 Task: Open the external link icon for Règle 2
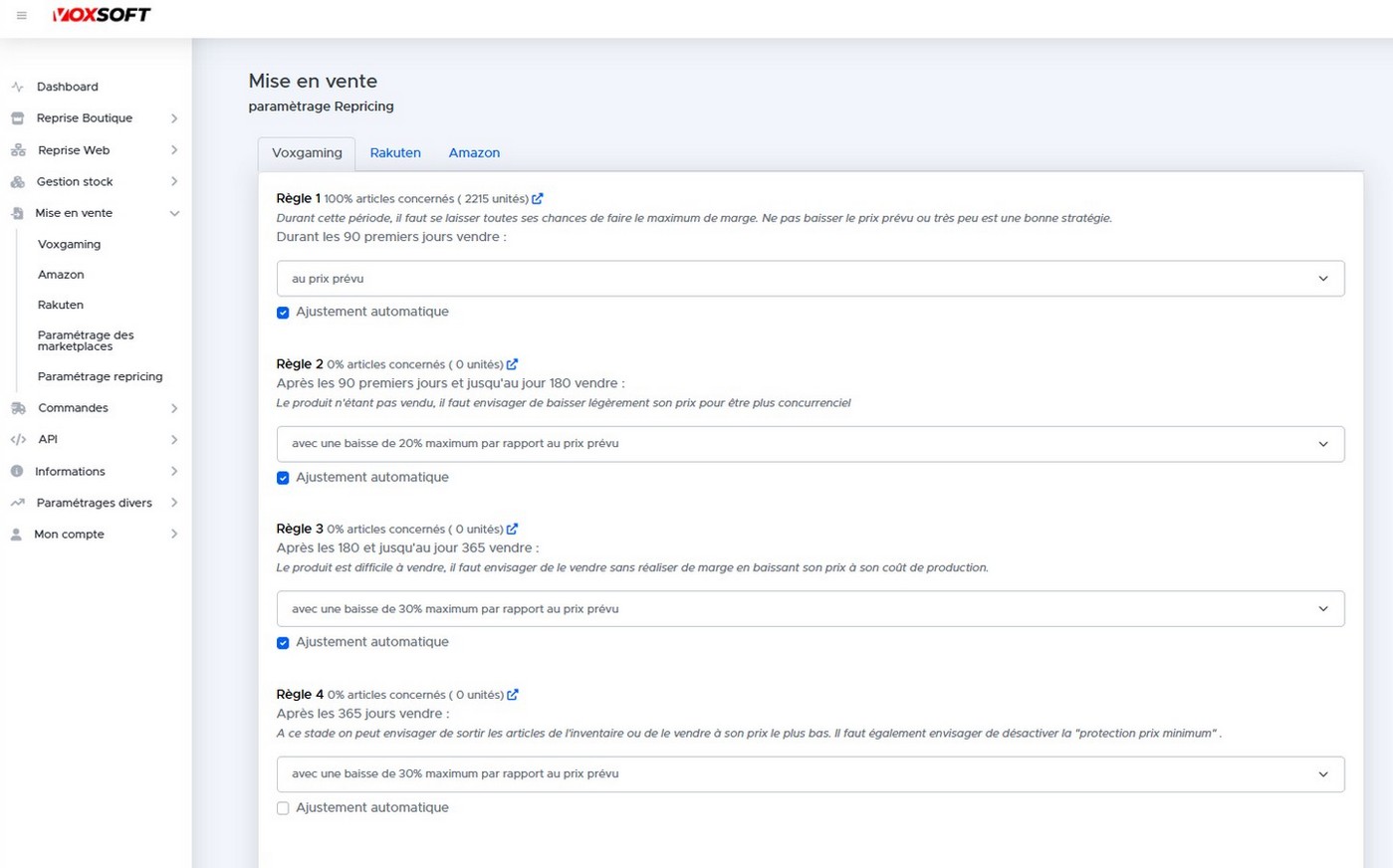512,364
